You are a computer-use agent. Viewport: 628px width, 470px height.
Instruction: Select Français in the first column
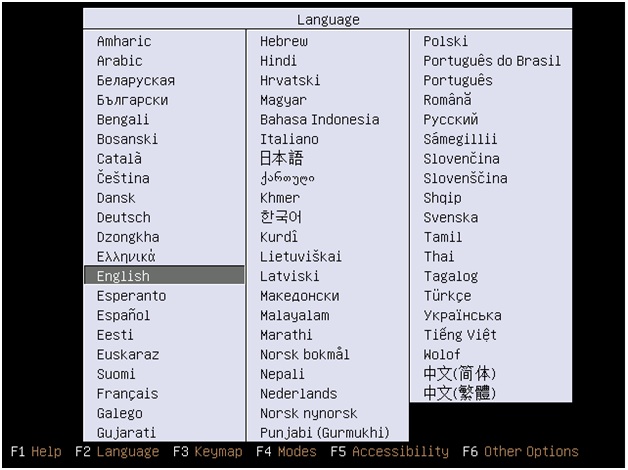pyautogui.click(x=127, y=394)
